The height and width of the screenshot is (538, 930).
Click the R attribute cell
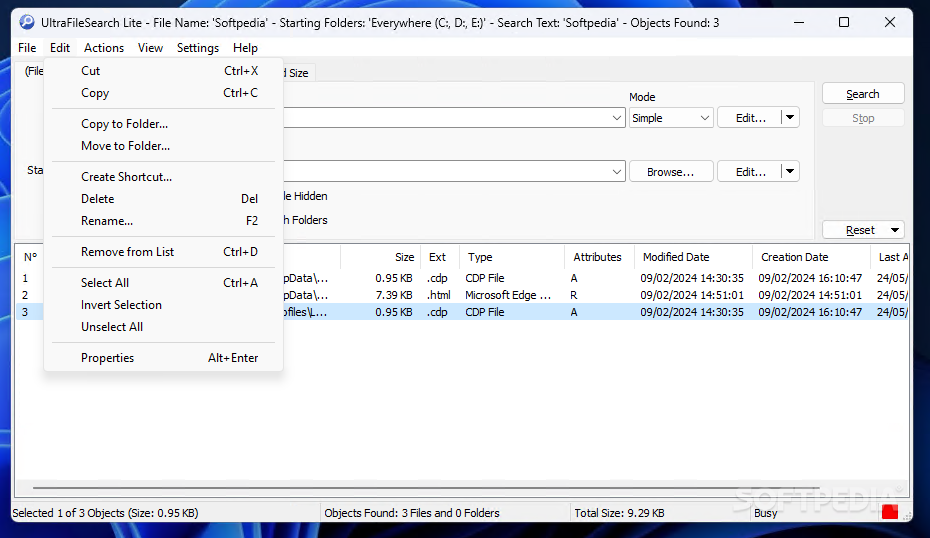click(x=574, y=295)
